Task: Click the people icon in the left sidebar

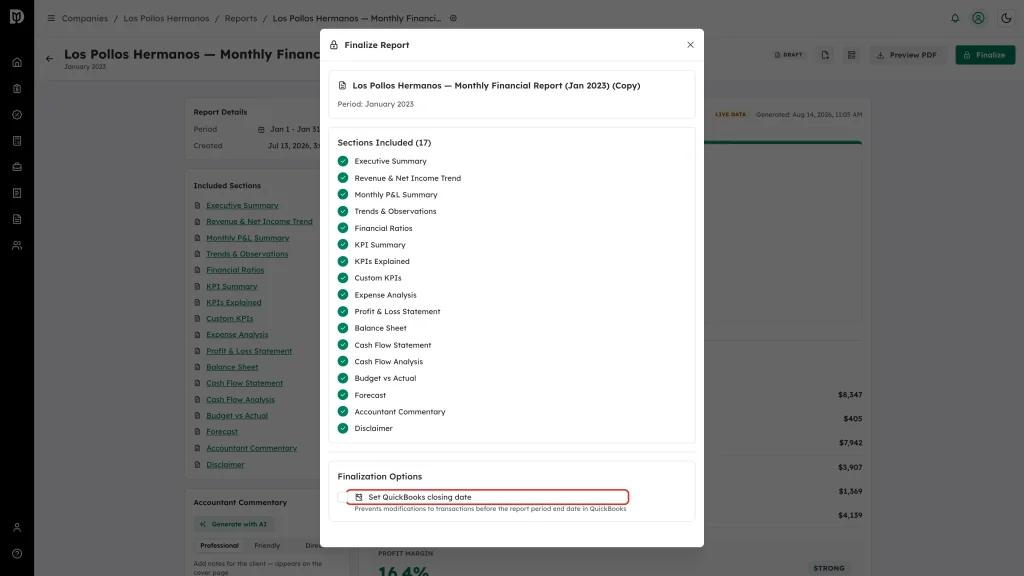Action: point(17,246)
